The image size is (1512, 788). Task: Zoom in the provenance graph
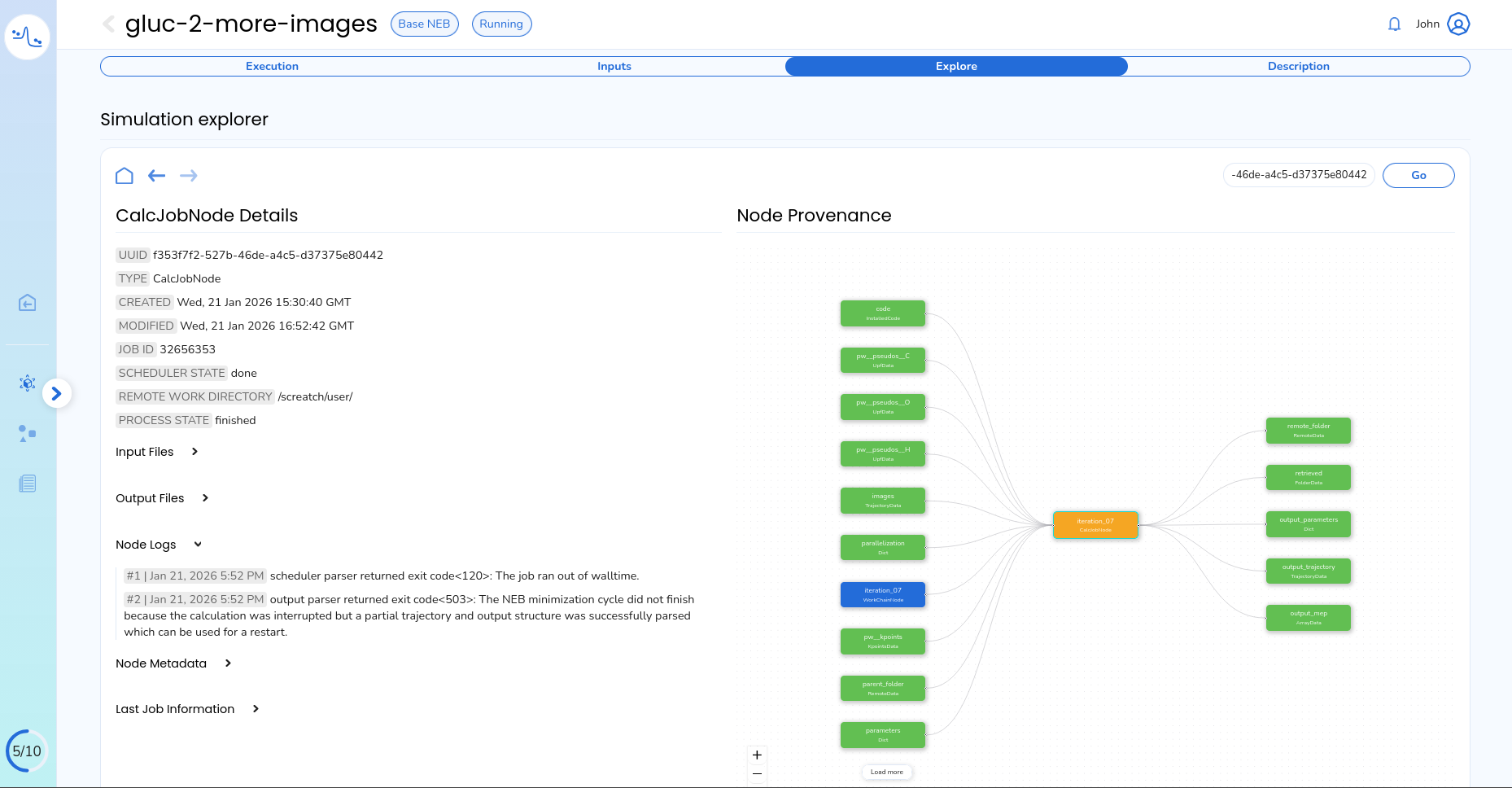coord(757,755)
